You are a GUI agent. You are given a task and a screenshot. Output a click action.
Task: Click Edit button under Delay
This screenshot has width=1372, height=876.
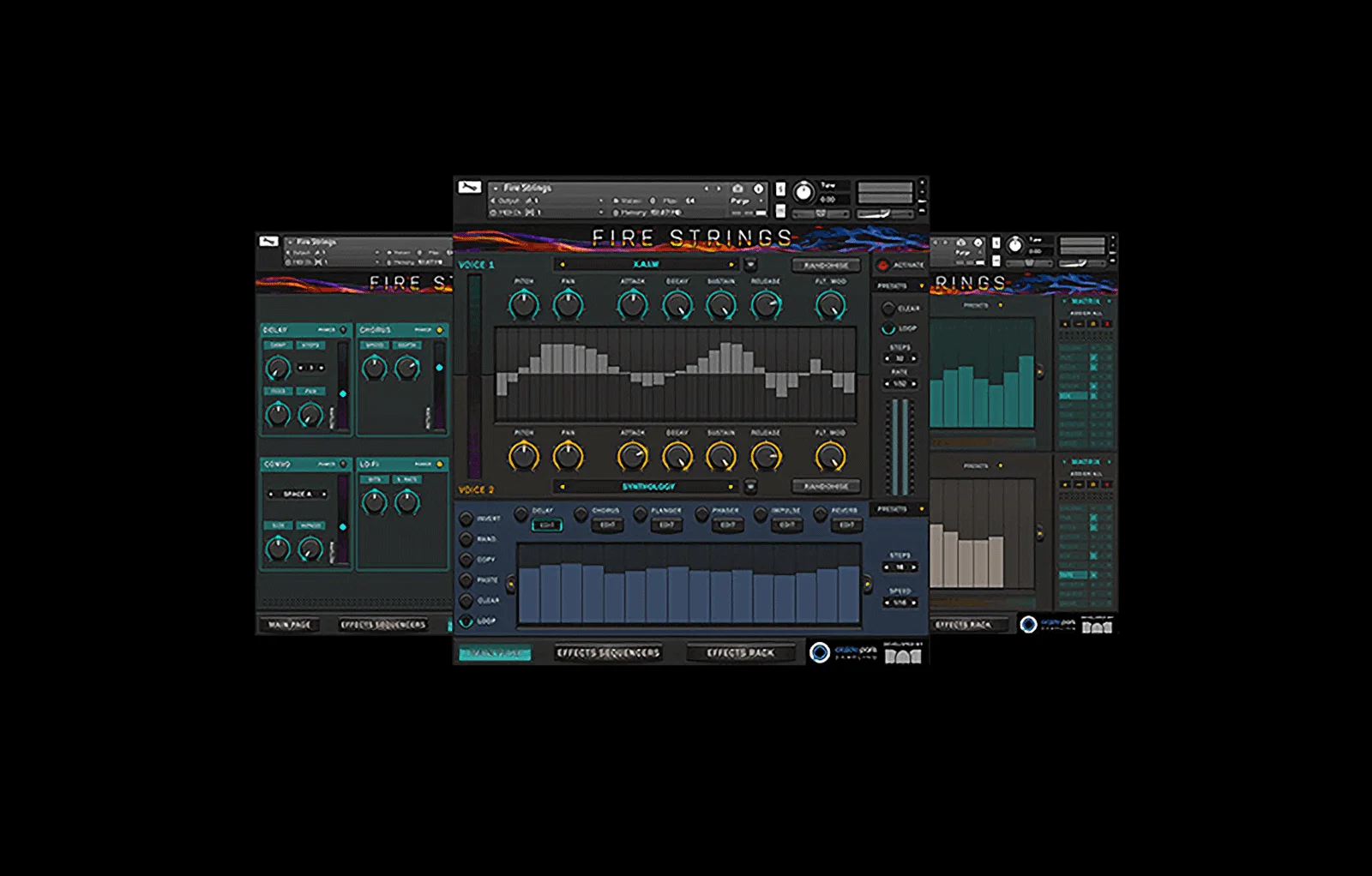coord(547,525)
